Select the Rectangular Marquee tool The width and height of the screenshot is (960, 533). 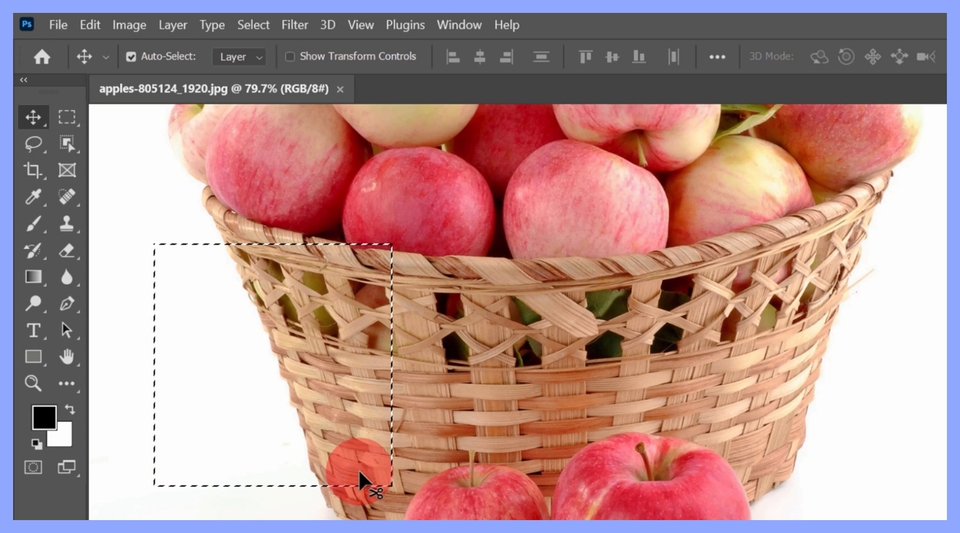67,117
